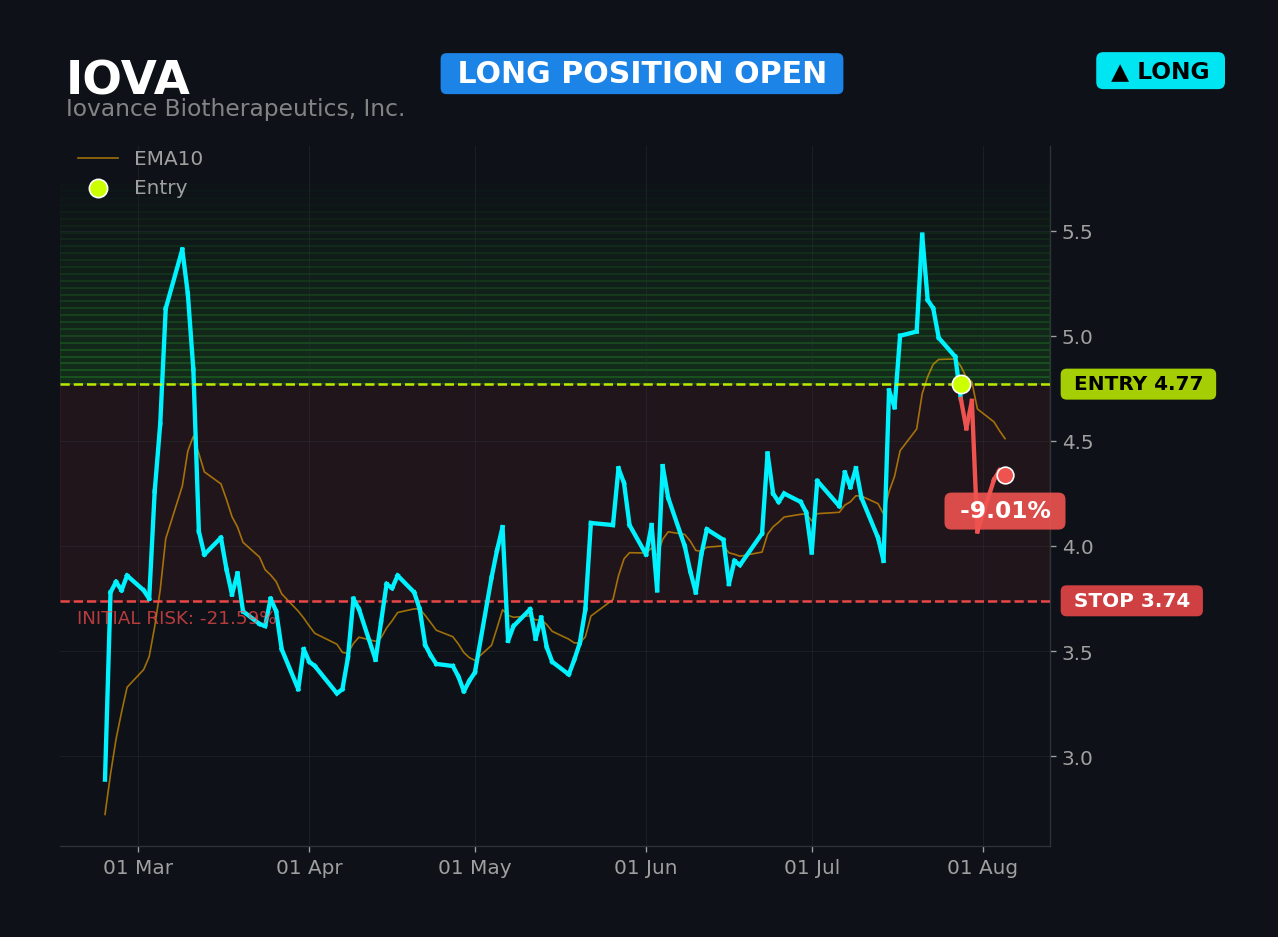The width and height of the screenshot is (1278, 937).
Task: Click the 01 Mar date label
Action: [138, 868]
